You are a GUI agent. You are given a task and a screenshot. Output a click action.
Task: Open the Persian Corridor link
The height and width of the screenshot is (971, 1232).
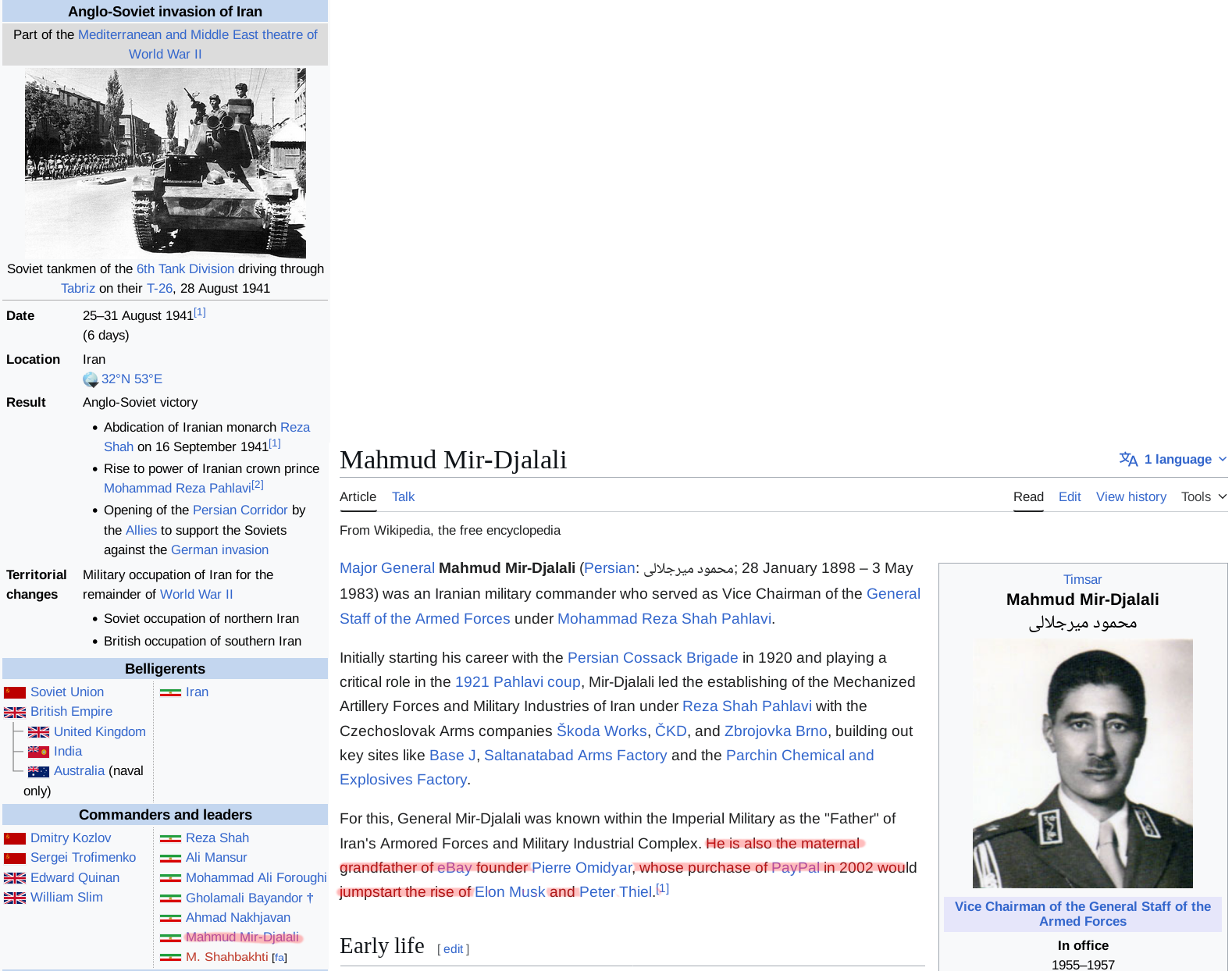coord(240,510)
